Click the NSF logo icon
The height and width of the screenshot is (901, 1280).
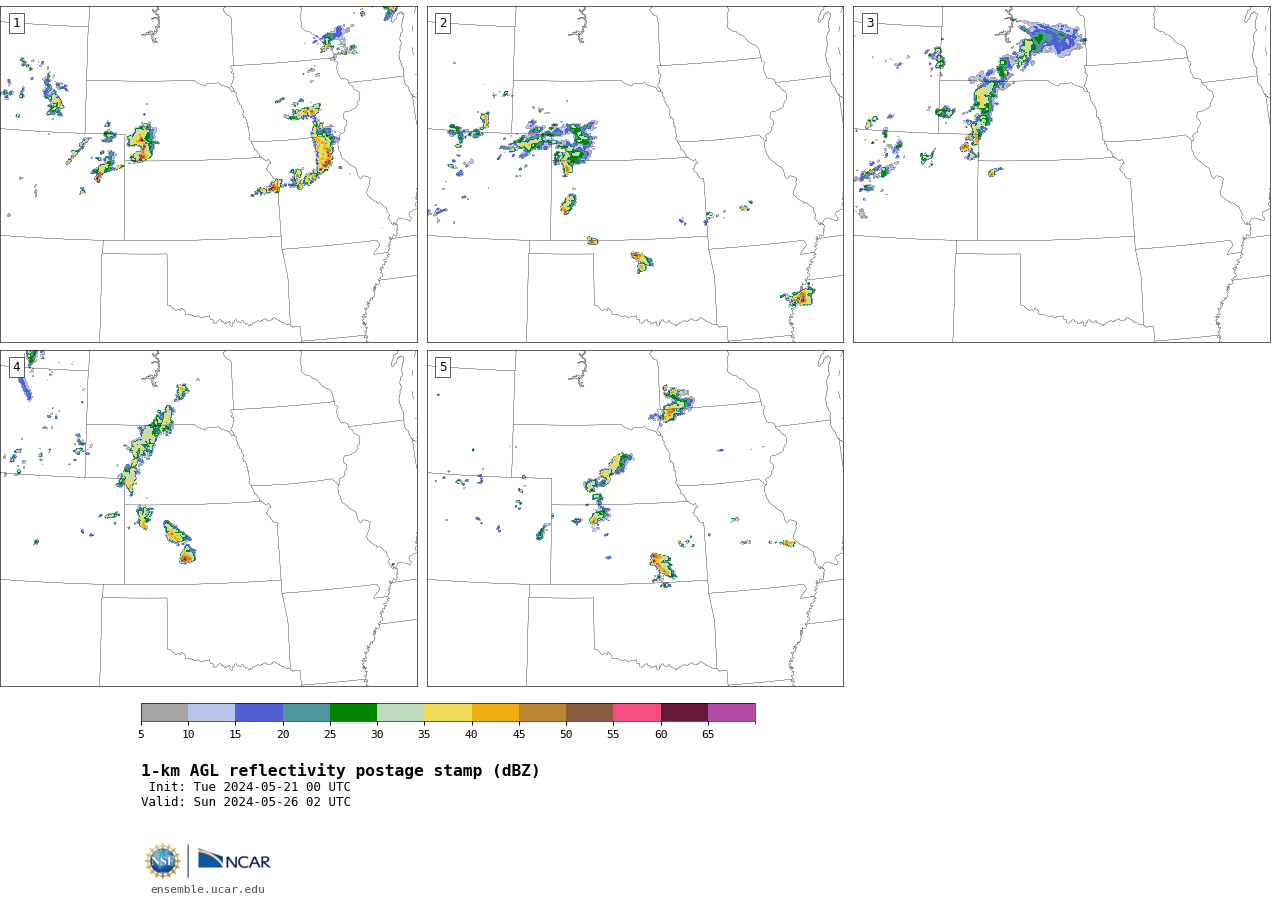pyautogui.click(x=163, y=861)
